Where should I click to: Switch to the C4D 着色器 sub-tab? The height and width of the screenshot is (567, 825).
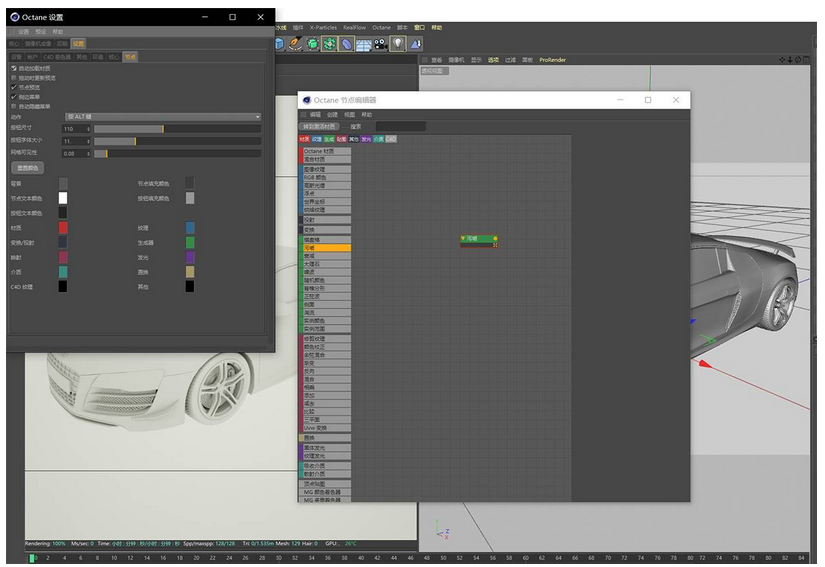57,57
